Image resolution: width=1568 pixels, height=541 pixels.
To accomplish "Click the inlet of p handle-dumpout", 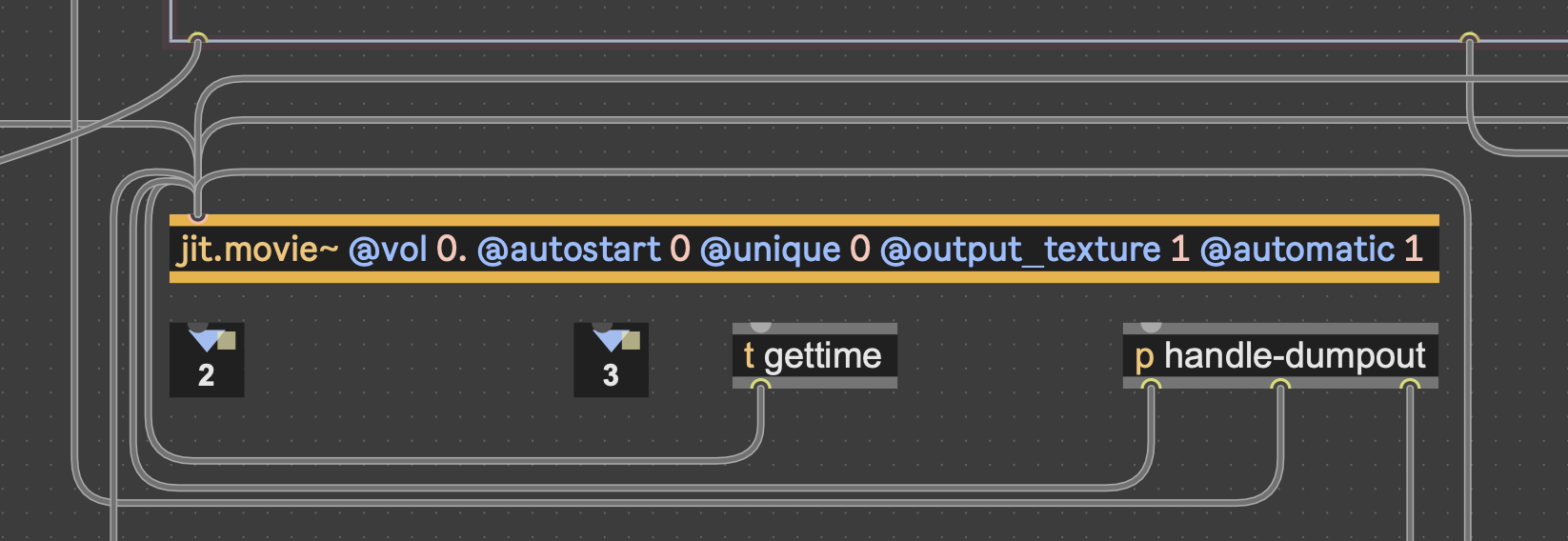I will pyautogui.click(x=1151, y=326).
